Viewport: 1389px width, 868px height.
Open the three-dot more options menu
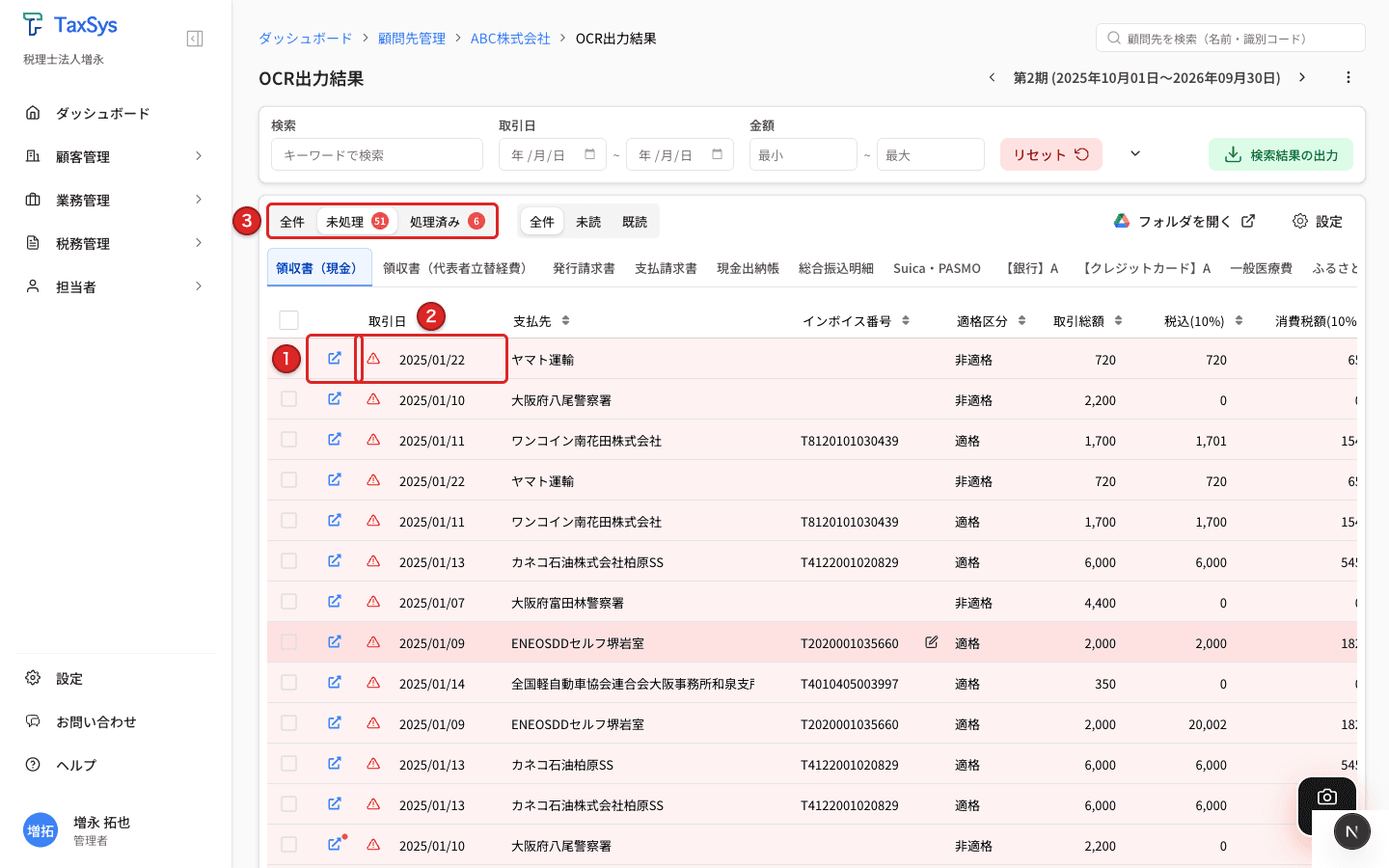point(1348,77)
